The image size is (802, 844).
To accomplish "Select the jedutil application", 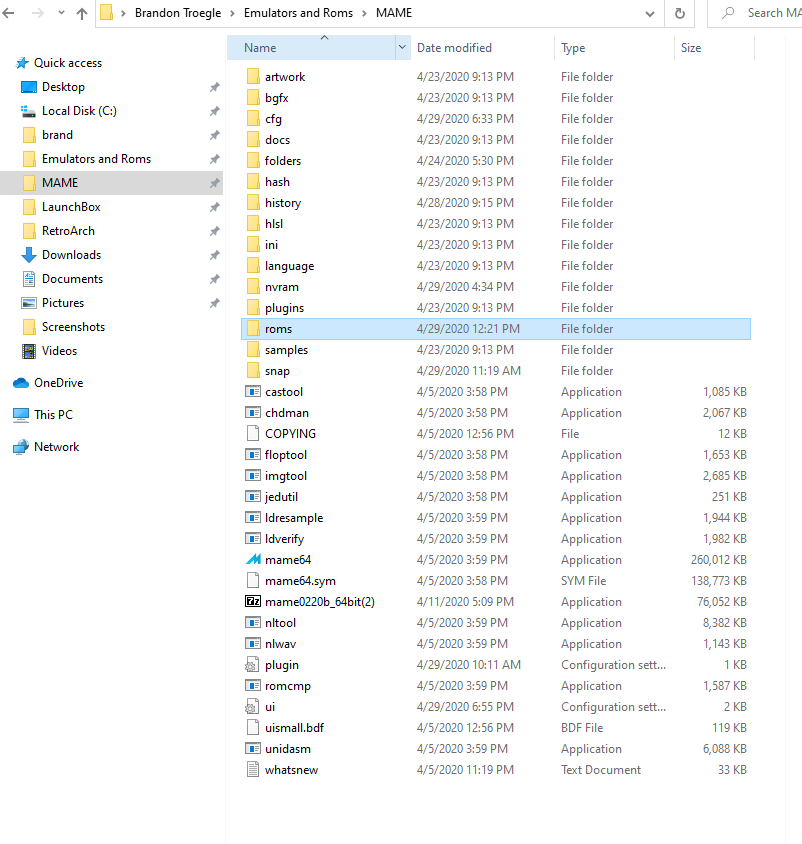I will (281, 497).
